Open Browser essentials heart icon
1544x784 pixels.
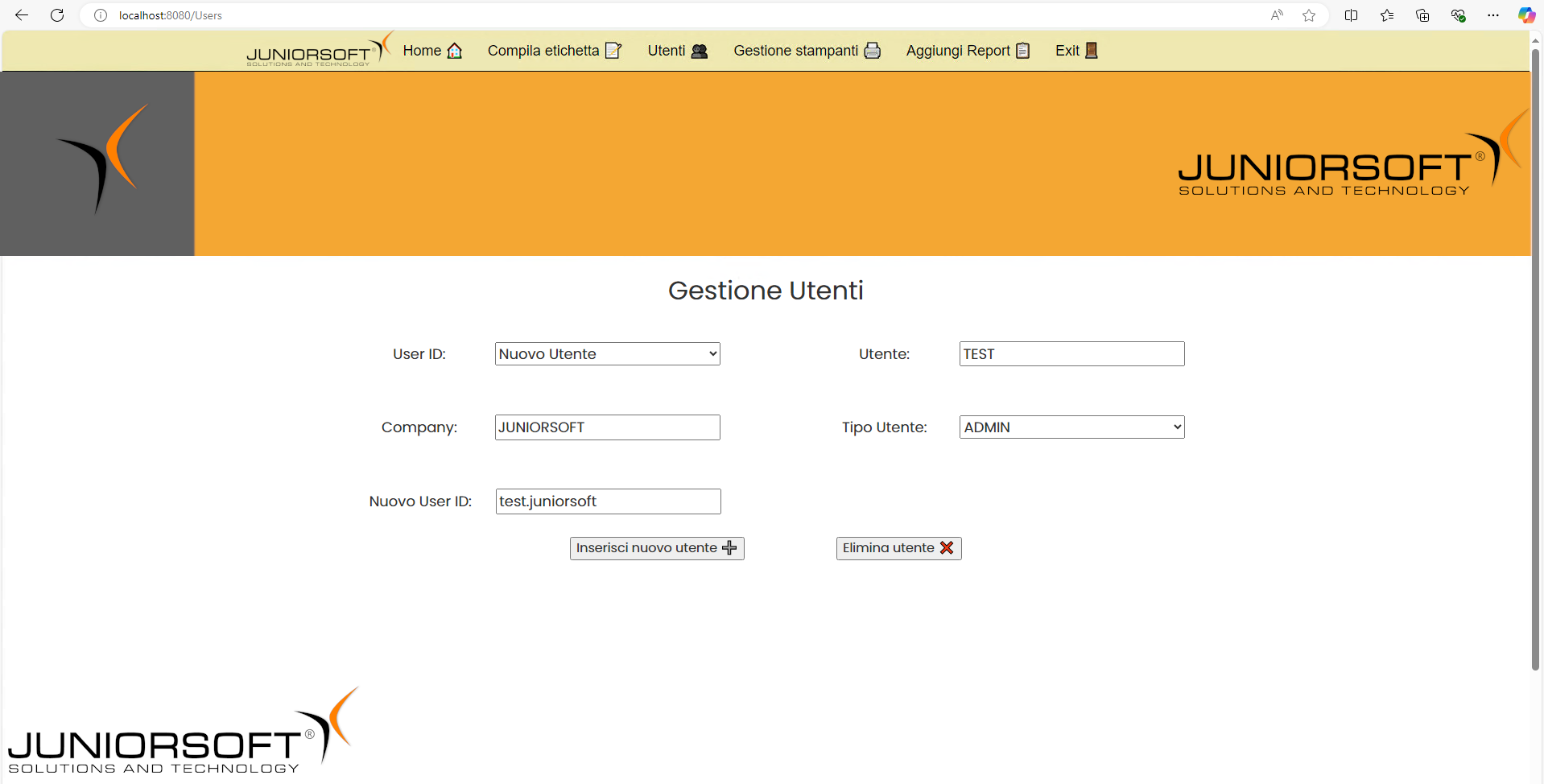(1458, 15)
